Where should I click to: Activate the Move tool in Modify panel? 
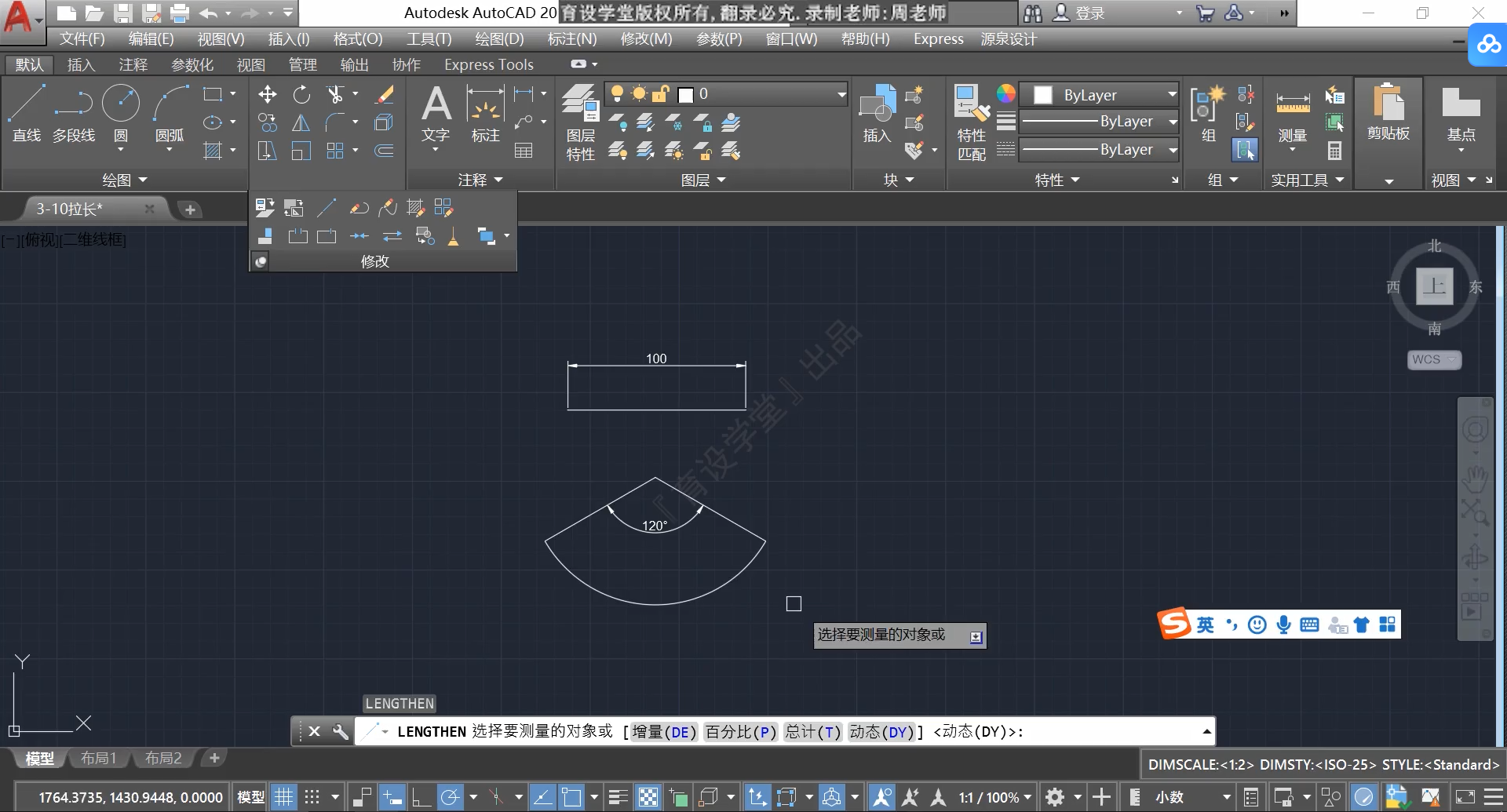(x=268, y=95)
